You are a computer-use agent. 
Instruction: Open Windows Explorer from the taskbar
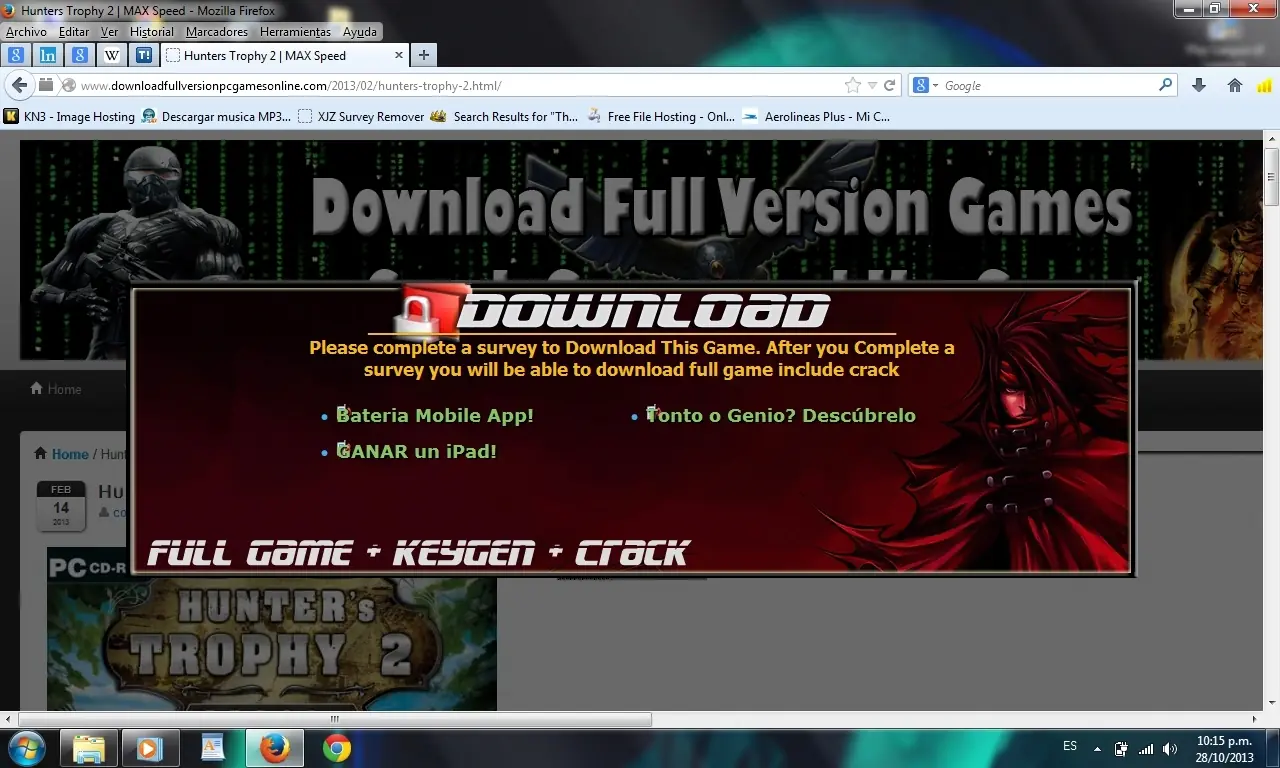[89, 747]
